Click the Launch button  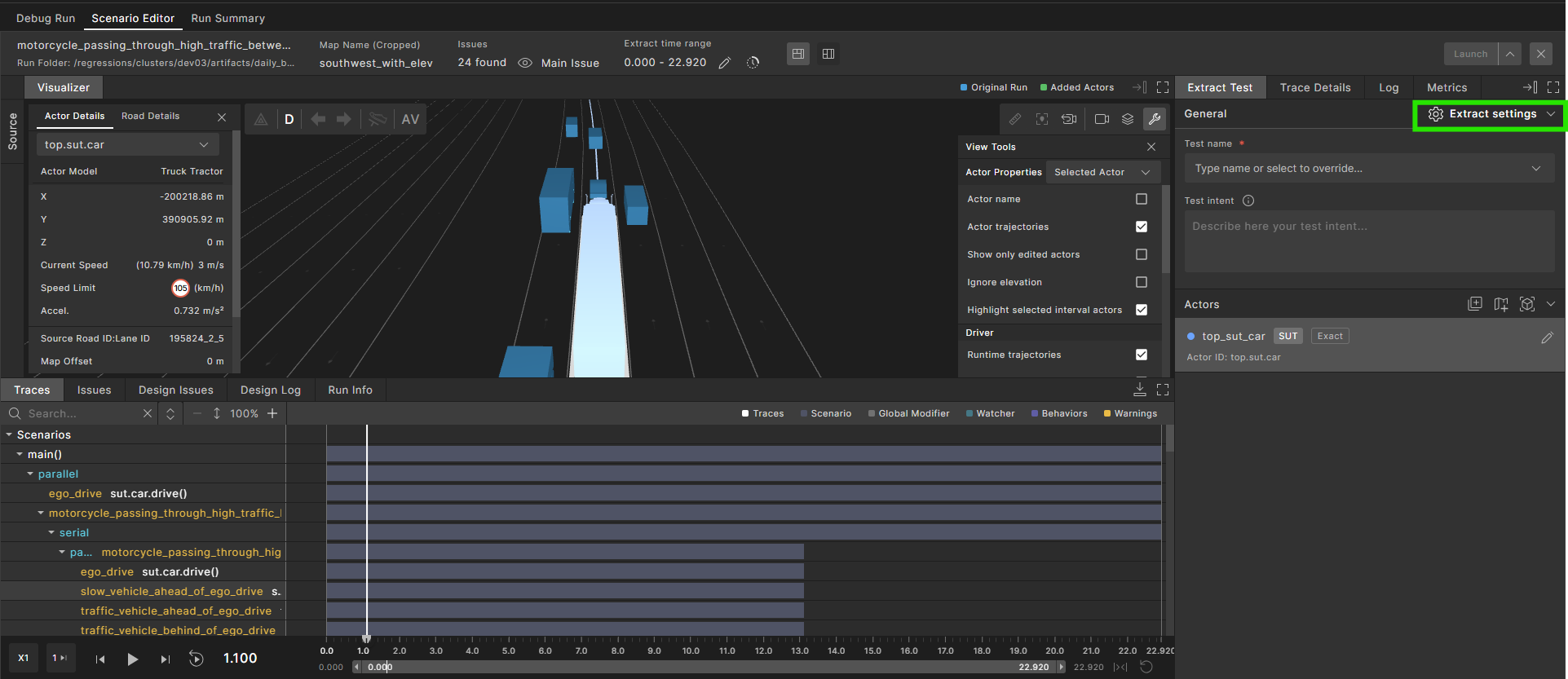pyautogui.click(x=1470, y=54)
